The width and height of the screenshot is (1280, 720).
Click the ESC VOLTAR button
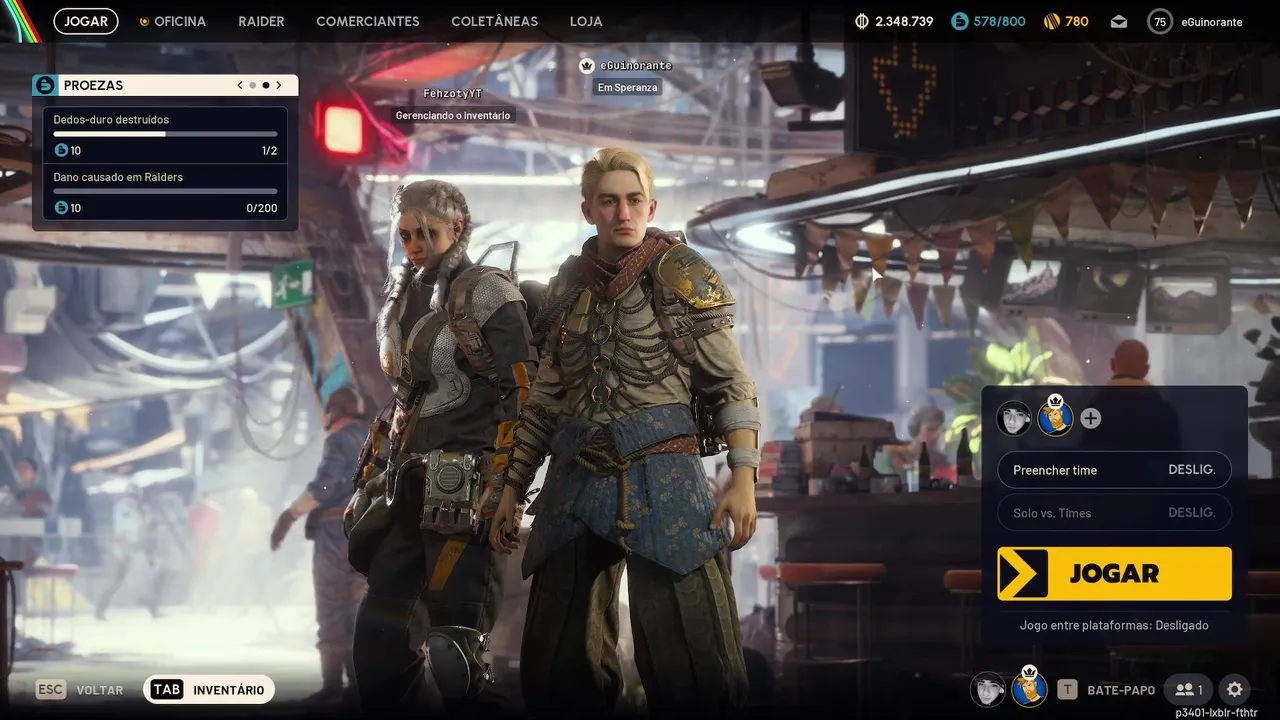(80, 690)
